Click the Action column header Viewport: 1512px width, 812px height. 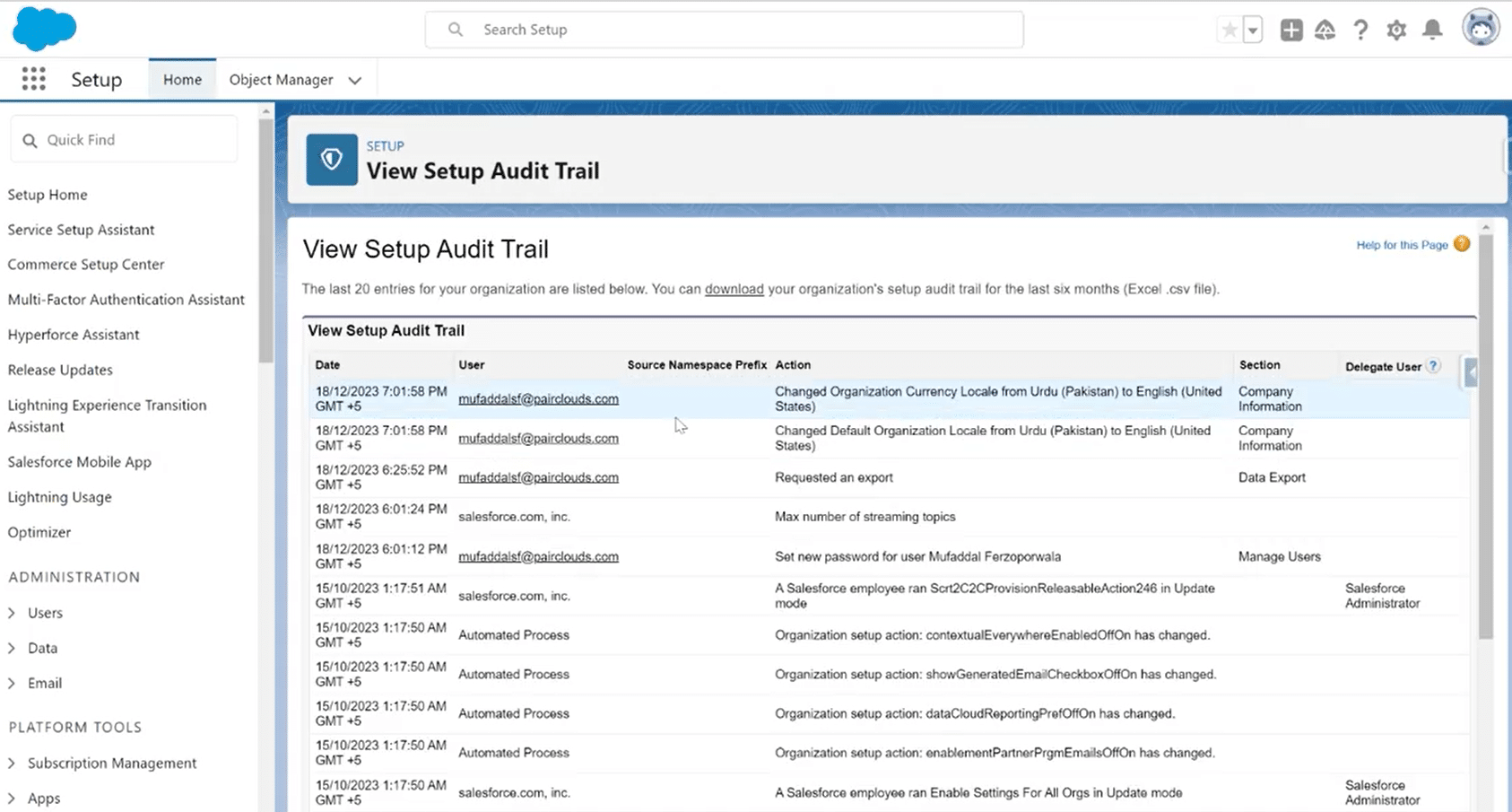click(x=793, y=365)
